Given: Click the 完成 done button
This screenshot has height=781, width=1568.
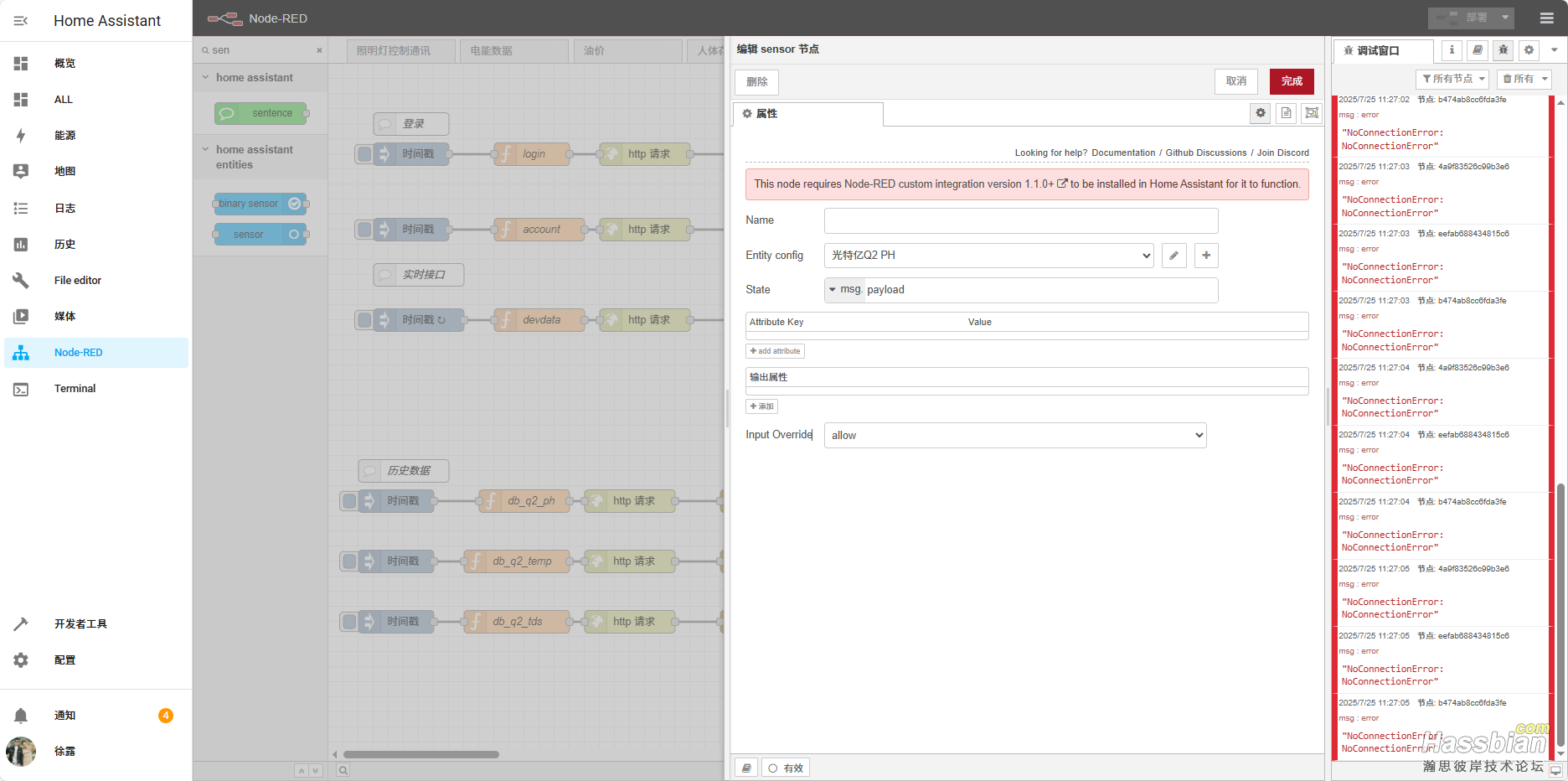Looking at the screenshot, I should pos(1292,81).
